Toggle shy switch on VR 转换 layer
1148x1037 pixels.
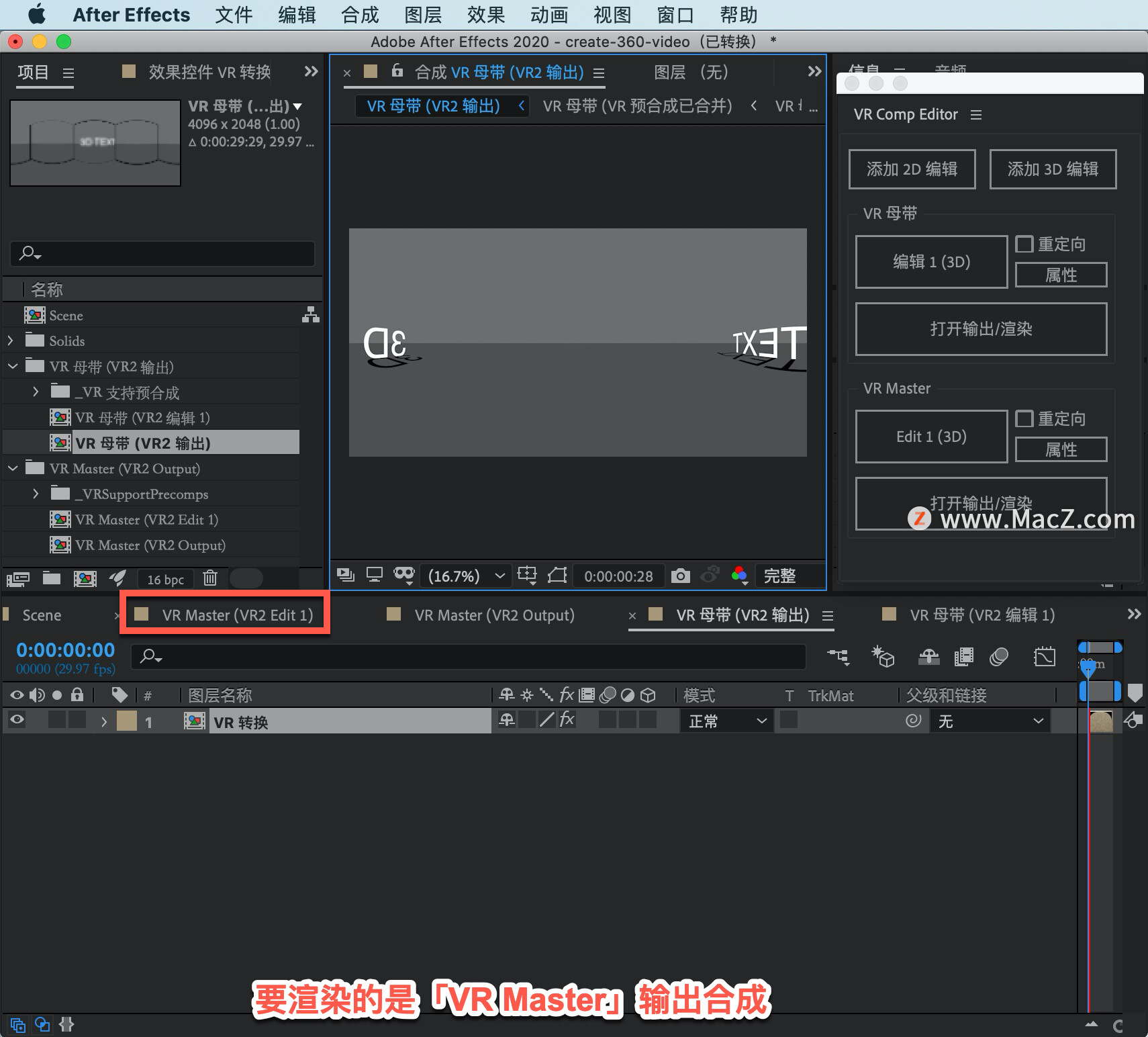pyautogui.click(x=507, y=720)
